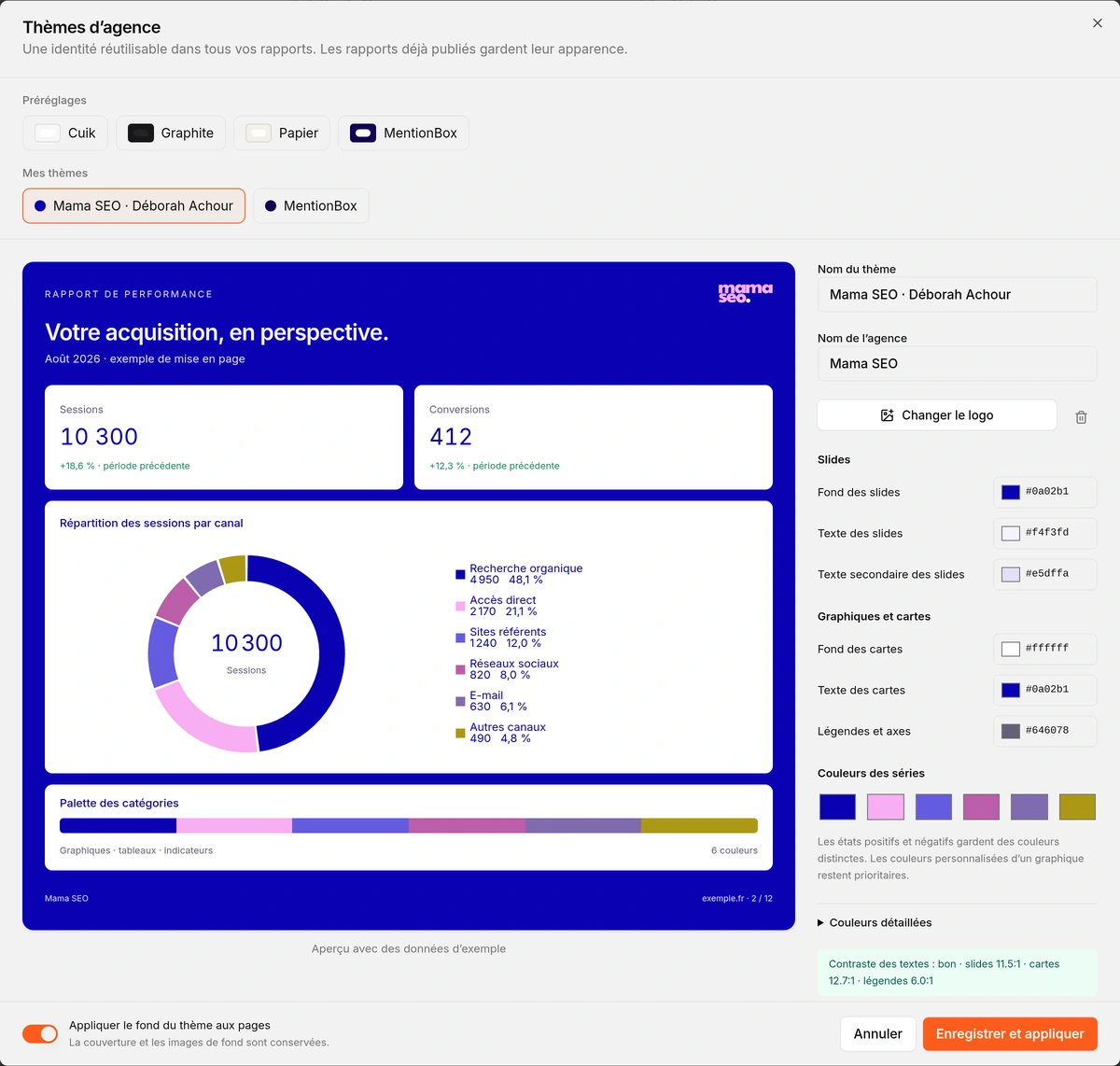Select the Cuik preset
The height and width of the screenshot is (1066, 1120).
[x=65, y=133]
